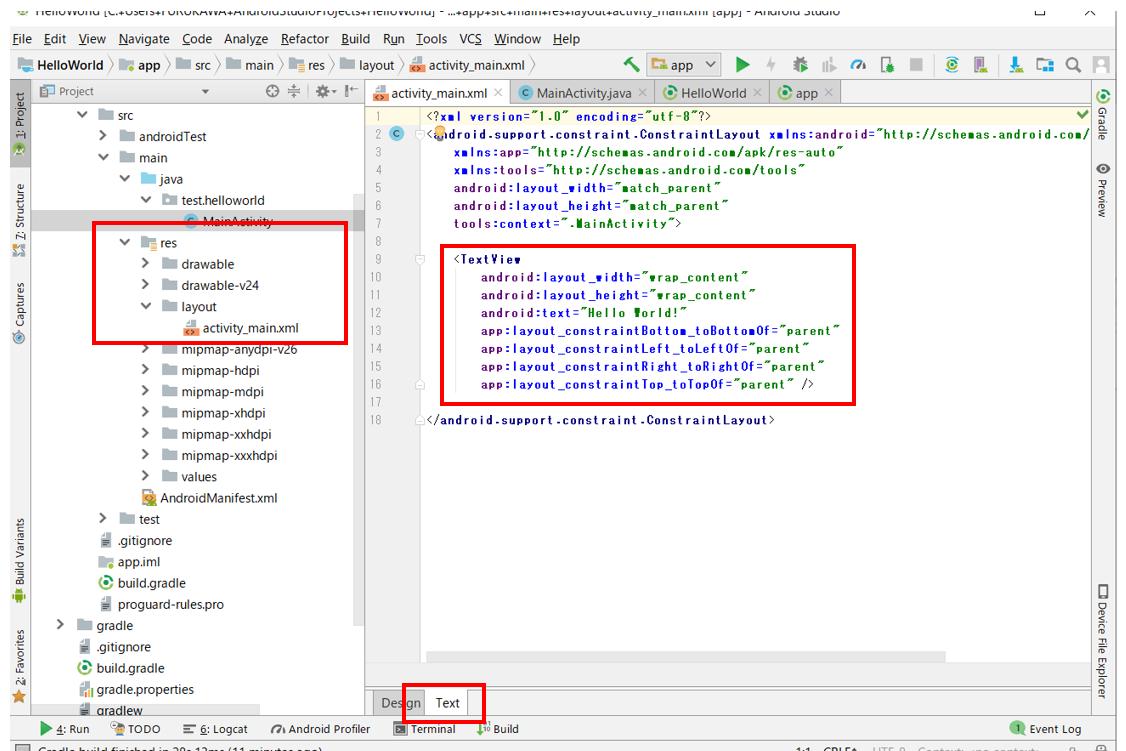Click the editor horizontal scrollbar

[686, 656]
